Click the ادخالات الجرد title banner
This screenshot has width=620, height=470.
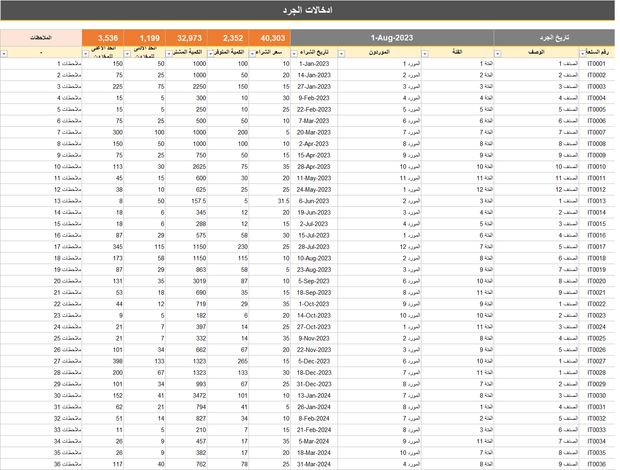(x=308, y=10)
